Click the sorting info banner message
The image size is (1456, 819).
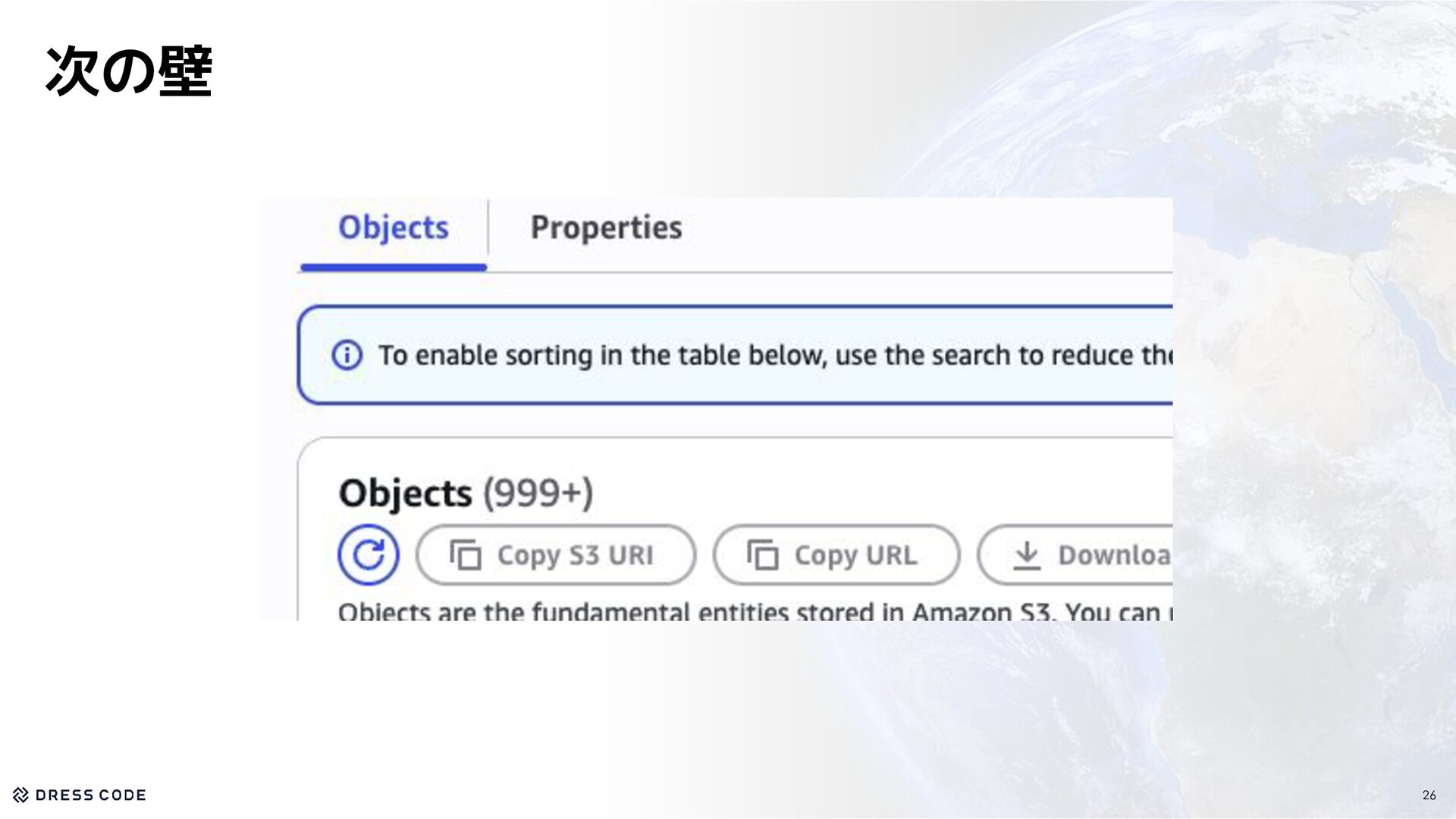[x=773, y=355]
